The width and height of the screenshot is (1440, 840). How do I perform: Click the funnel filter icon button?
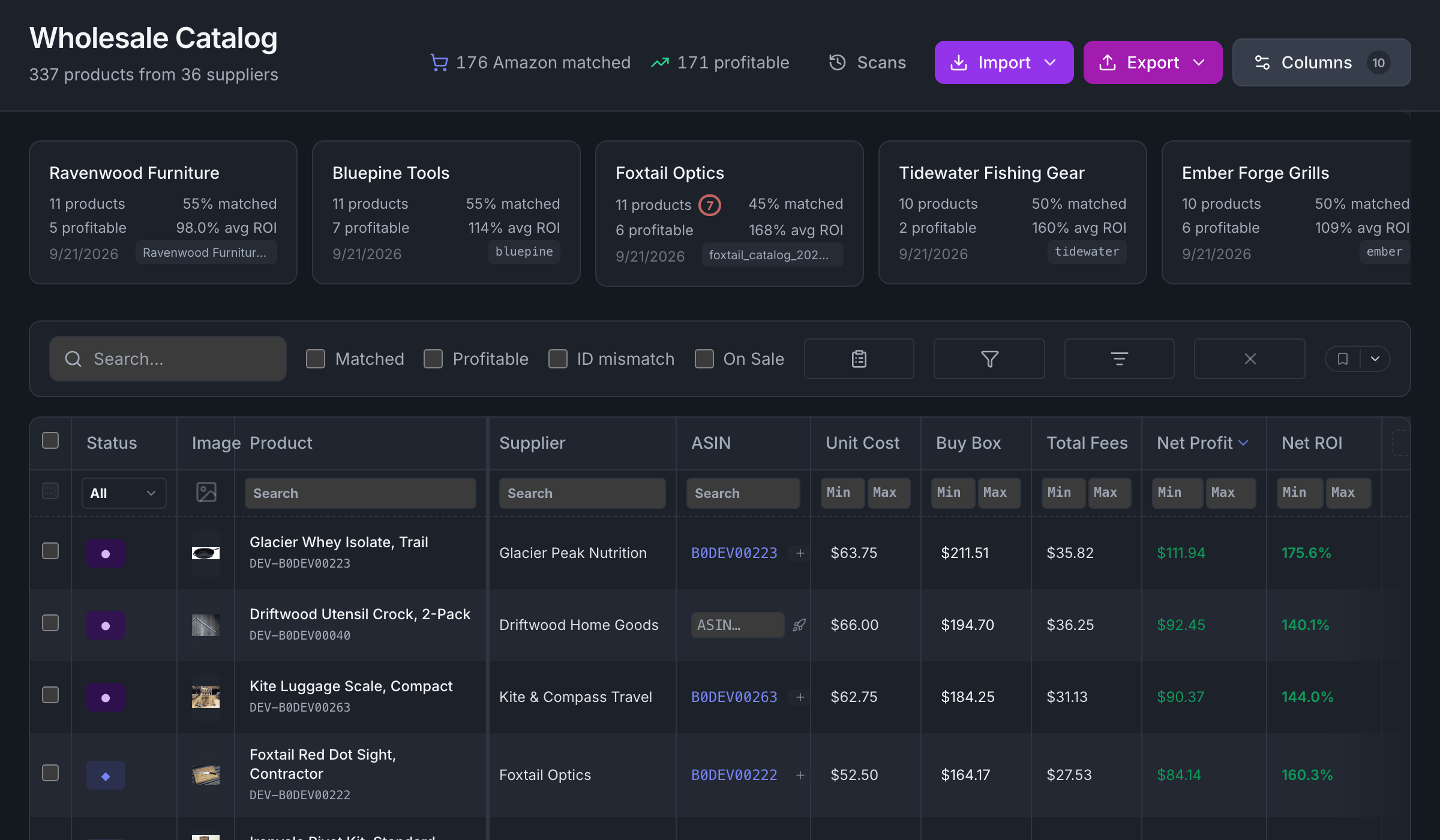[x=989, y=359]
